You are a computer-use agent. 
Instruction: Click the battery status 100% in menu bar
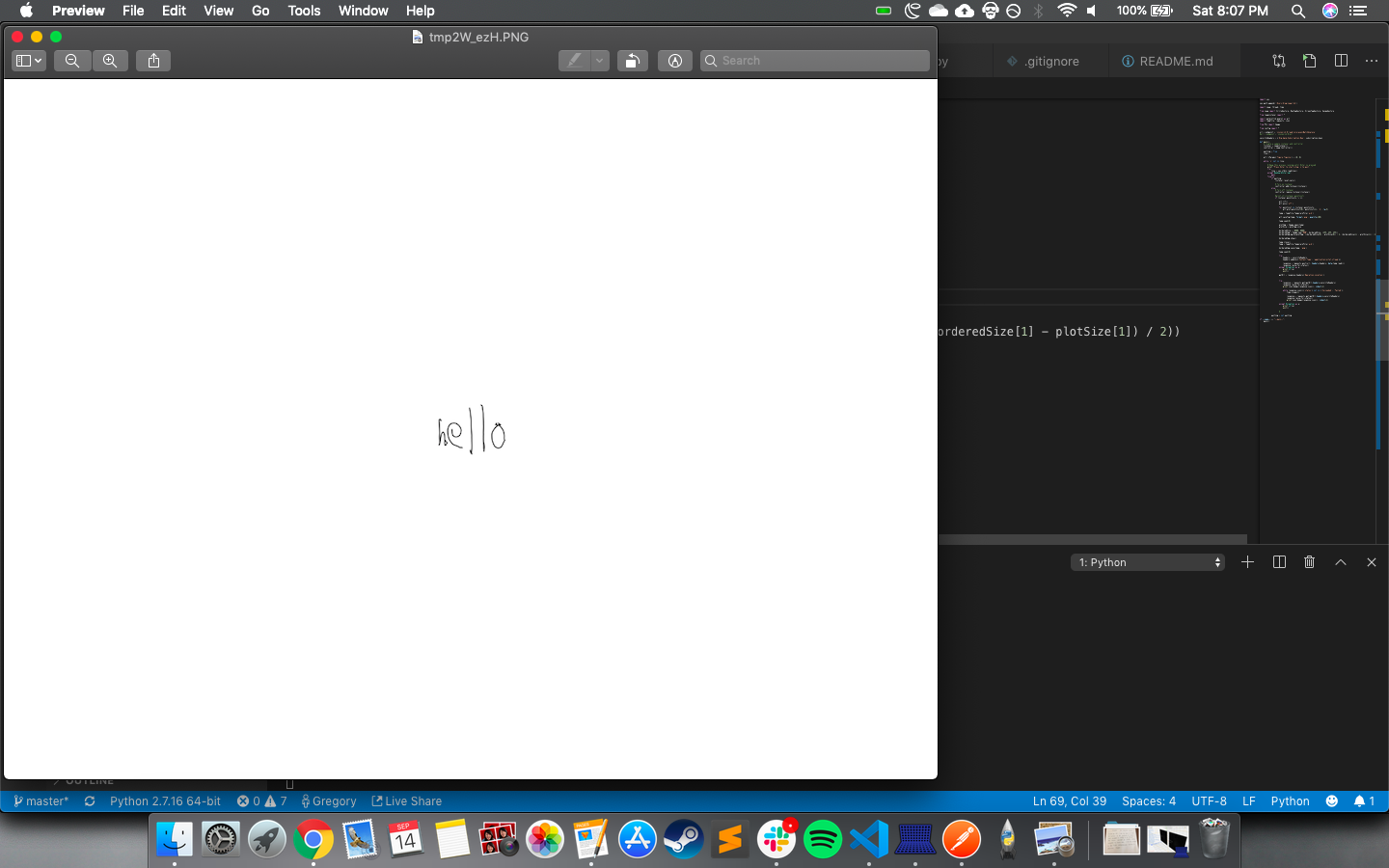pos(1144,11)
